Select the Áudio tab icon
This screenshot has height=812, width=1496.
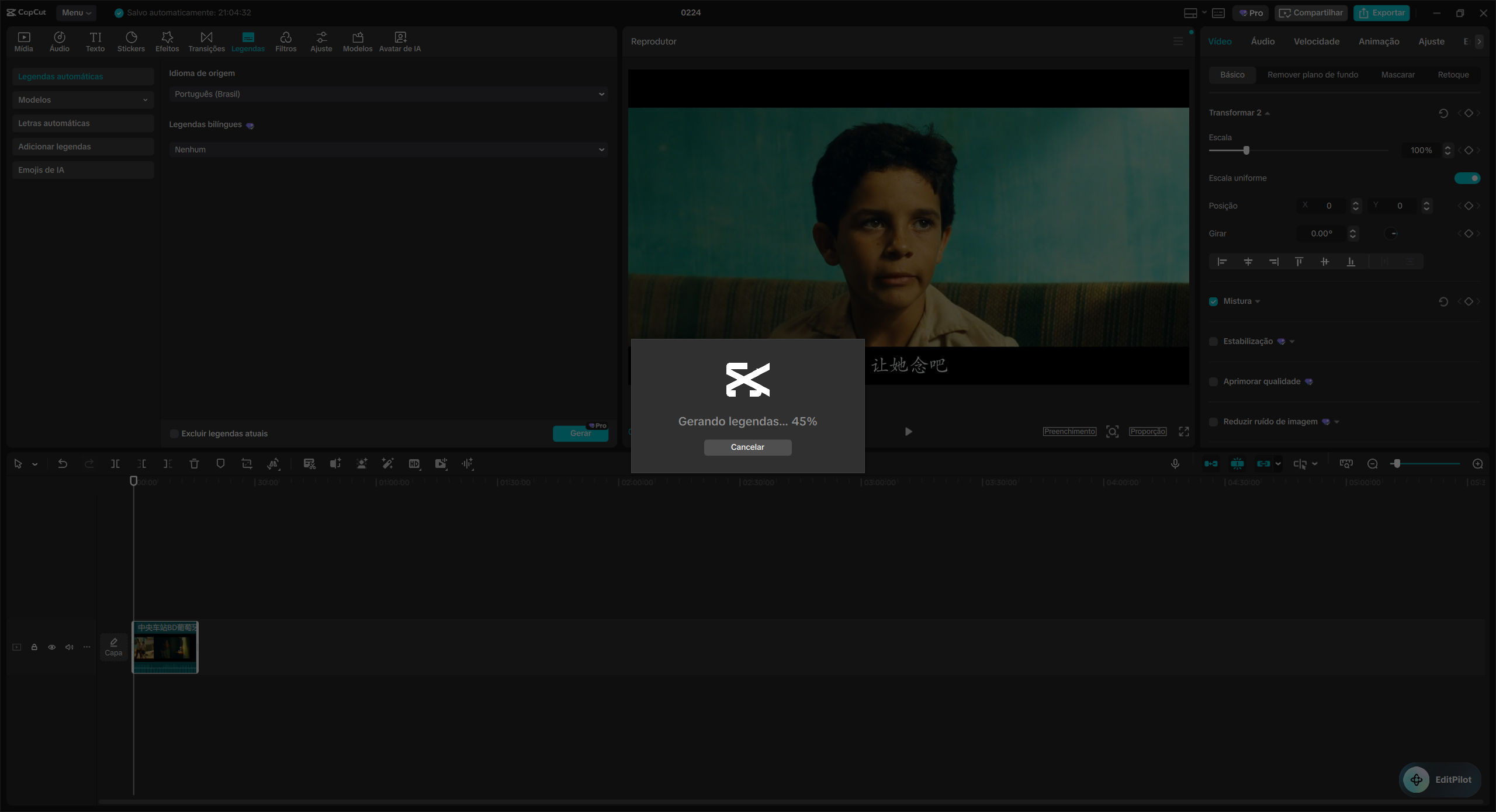(x=59, y=41)
